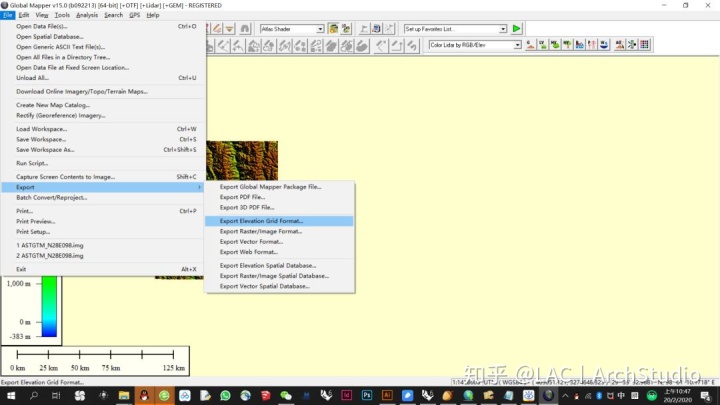
Task: Click the green Run Favorite play button
Action: coord(517,29)
